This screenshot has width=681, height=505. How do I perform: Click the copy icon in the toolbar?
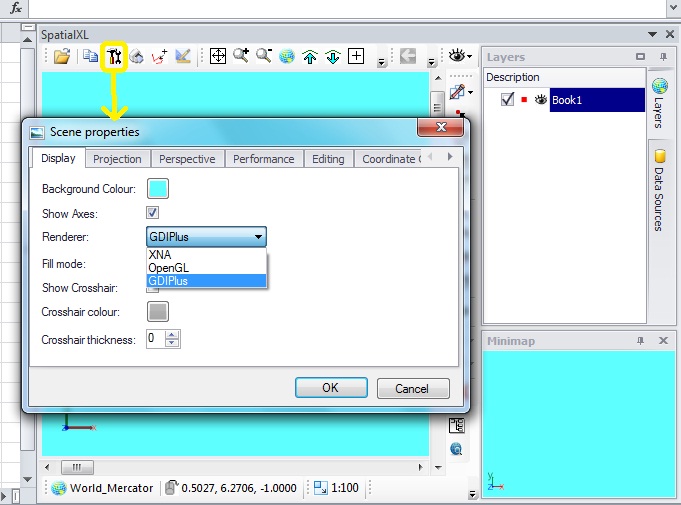[x=90, y=57]
